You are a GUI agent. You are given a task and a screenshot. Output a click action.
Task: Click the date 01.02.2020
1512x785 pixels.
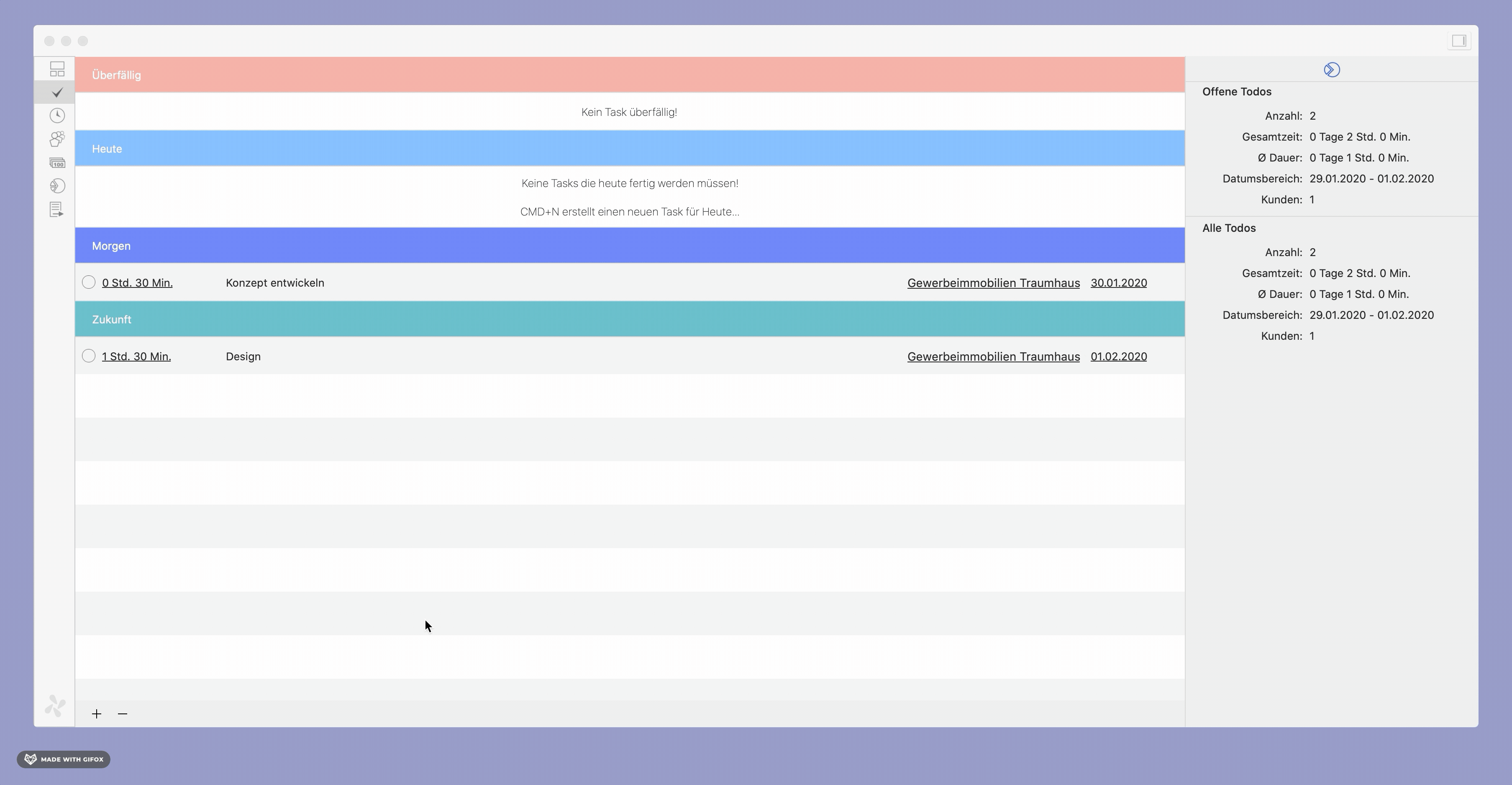(1119, 357)
